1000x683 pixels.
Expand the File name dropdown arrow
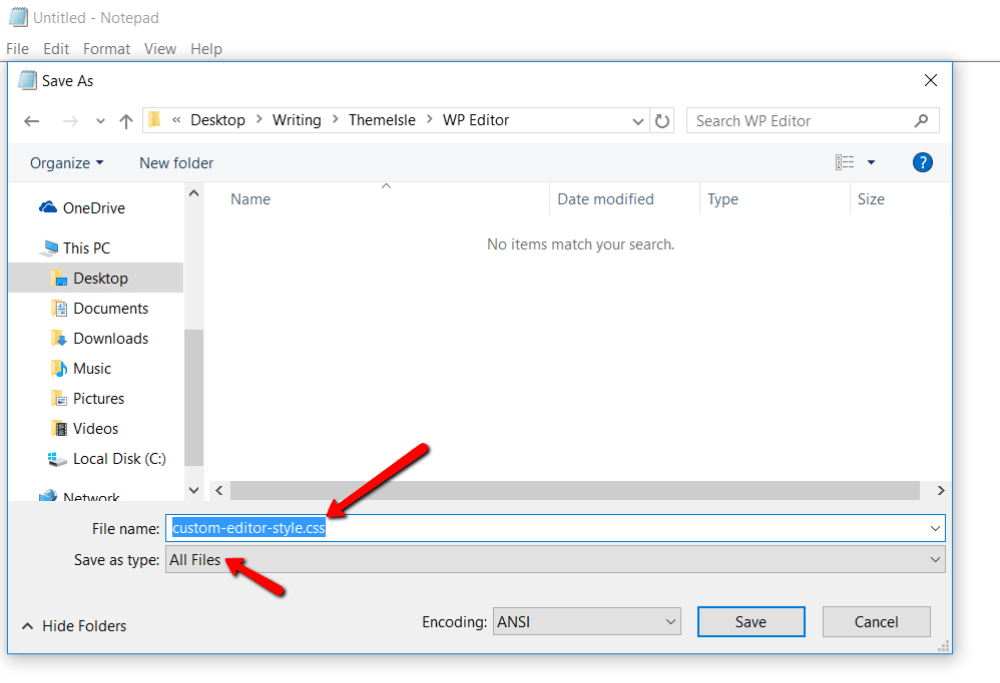click(935, 528)
